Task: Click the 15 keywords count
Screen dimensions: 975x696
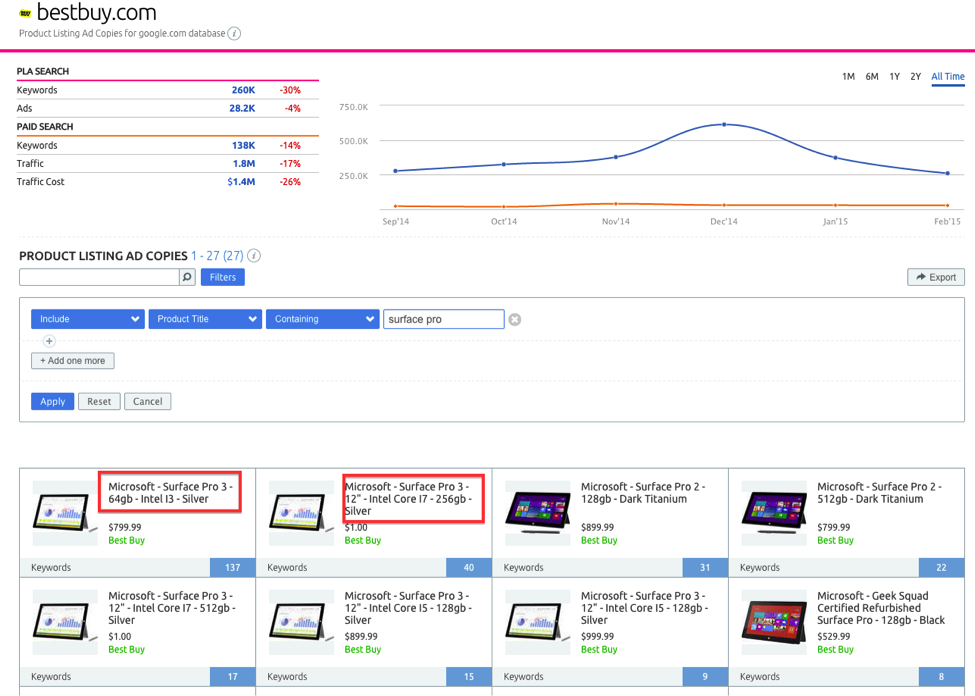Action: click(469, 676)
